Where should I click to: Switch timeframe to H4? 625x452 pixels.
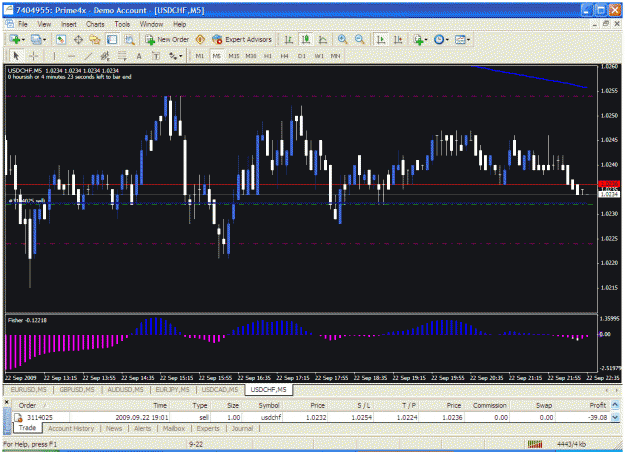[284, 56]
